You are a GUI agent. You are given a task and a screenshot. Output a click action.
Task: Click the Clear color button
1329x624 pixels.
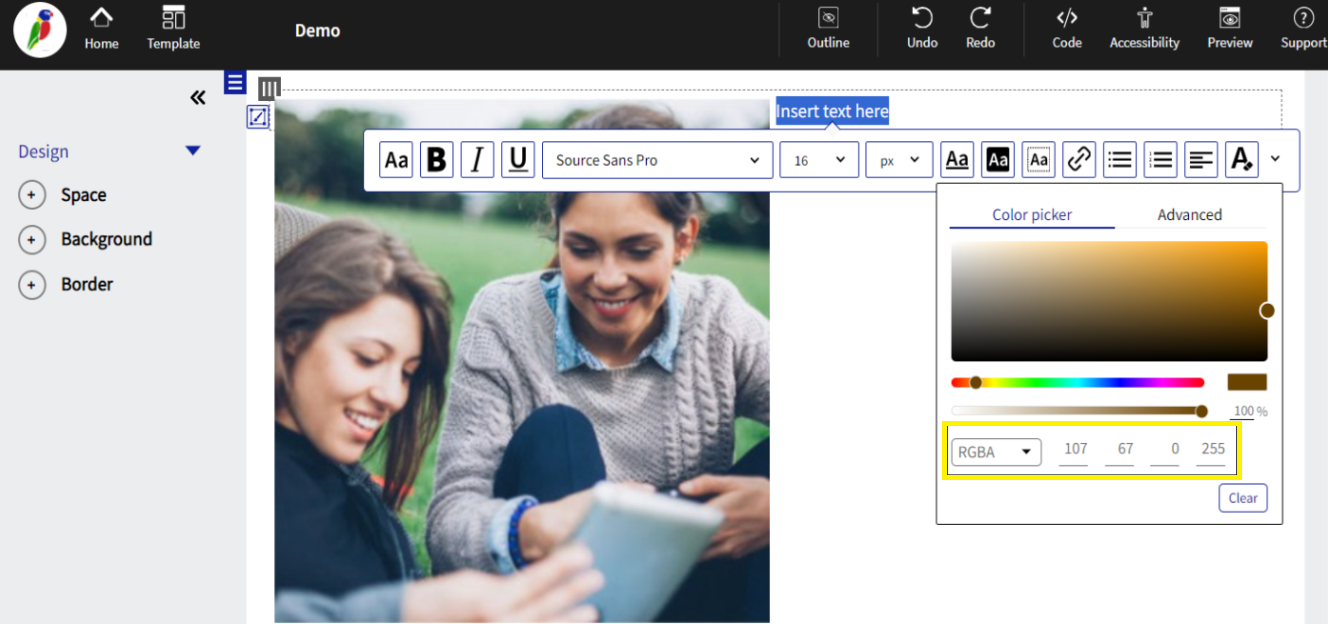(x=1243, y=498)
